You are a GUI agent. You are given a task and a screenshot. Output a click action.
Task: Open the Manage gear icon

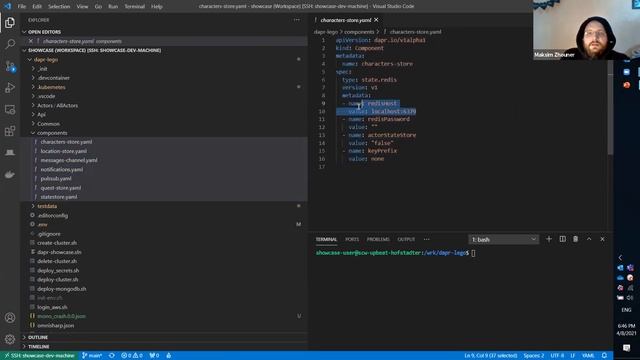10,339
